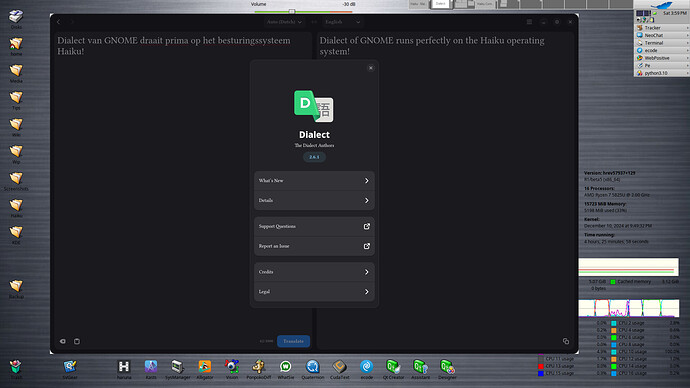This screenshot has height=388, width=690.
Task: Go back in translation history
Action: 59,22
